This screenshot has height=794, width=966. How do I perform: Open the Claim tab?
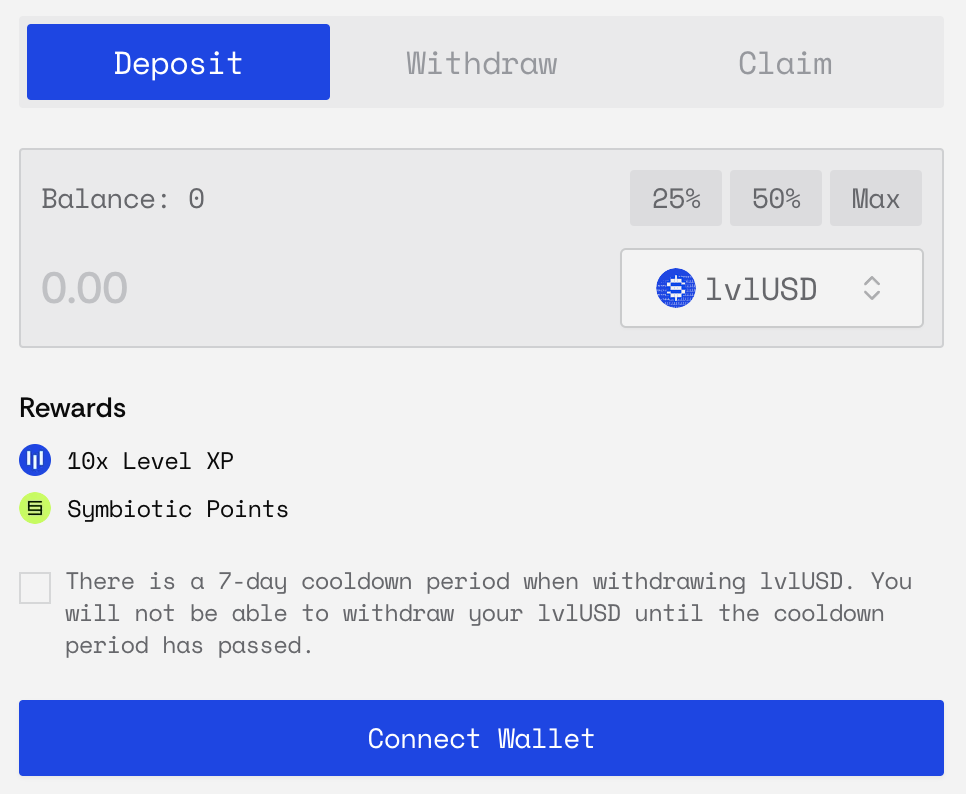point(785,63)
